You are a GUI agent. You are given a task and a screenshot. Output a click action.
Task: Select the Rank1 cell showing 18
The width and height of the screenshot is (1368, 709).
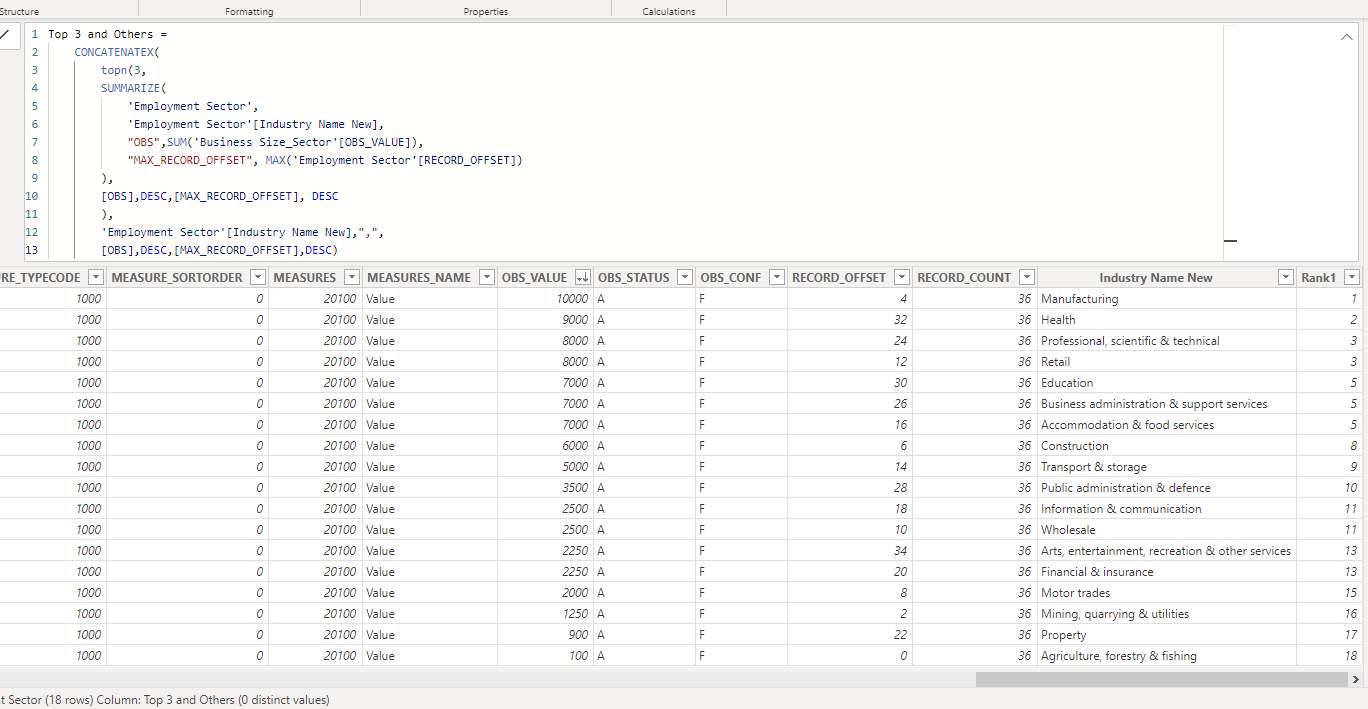pyautogui.click(x=1329, y=656)
